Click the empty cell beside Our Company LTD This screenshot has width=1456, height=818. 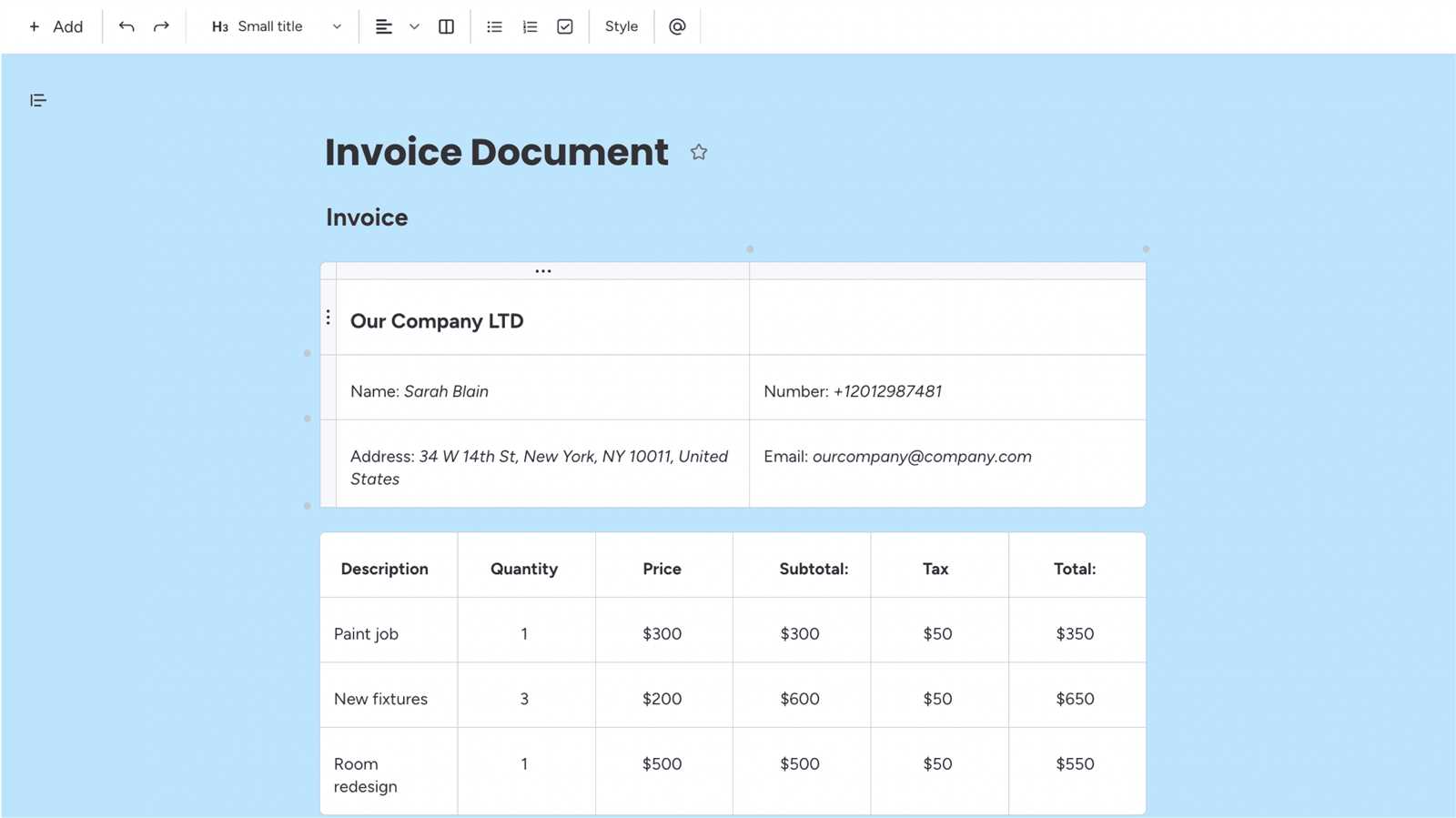point(947,318)
